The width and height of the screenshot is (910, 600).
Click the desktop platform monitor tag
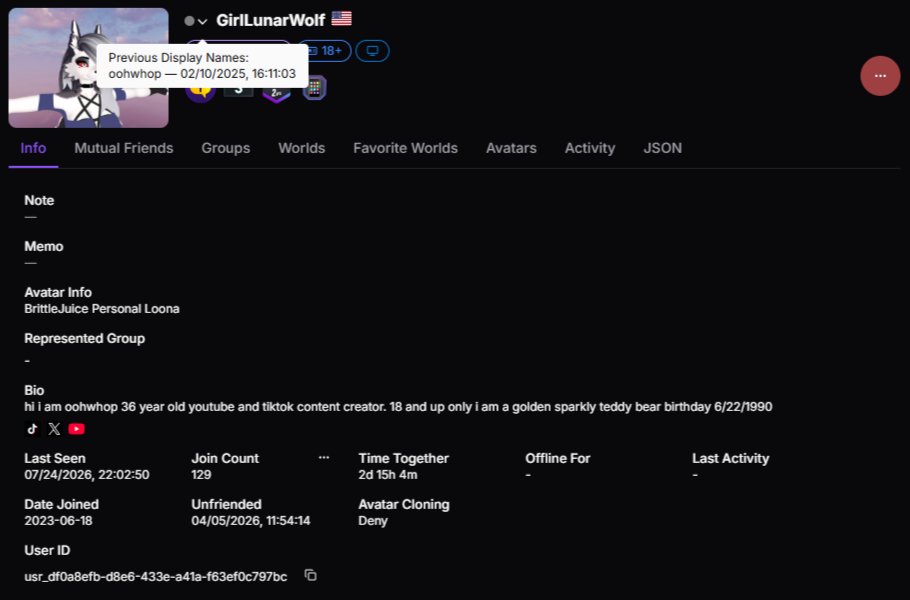pos(373,51)
